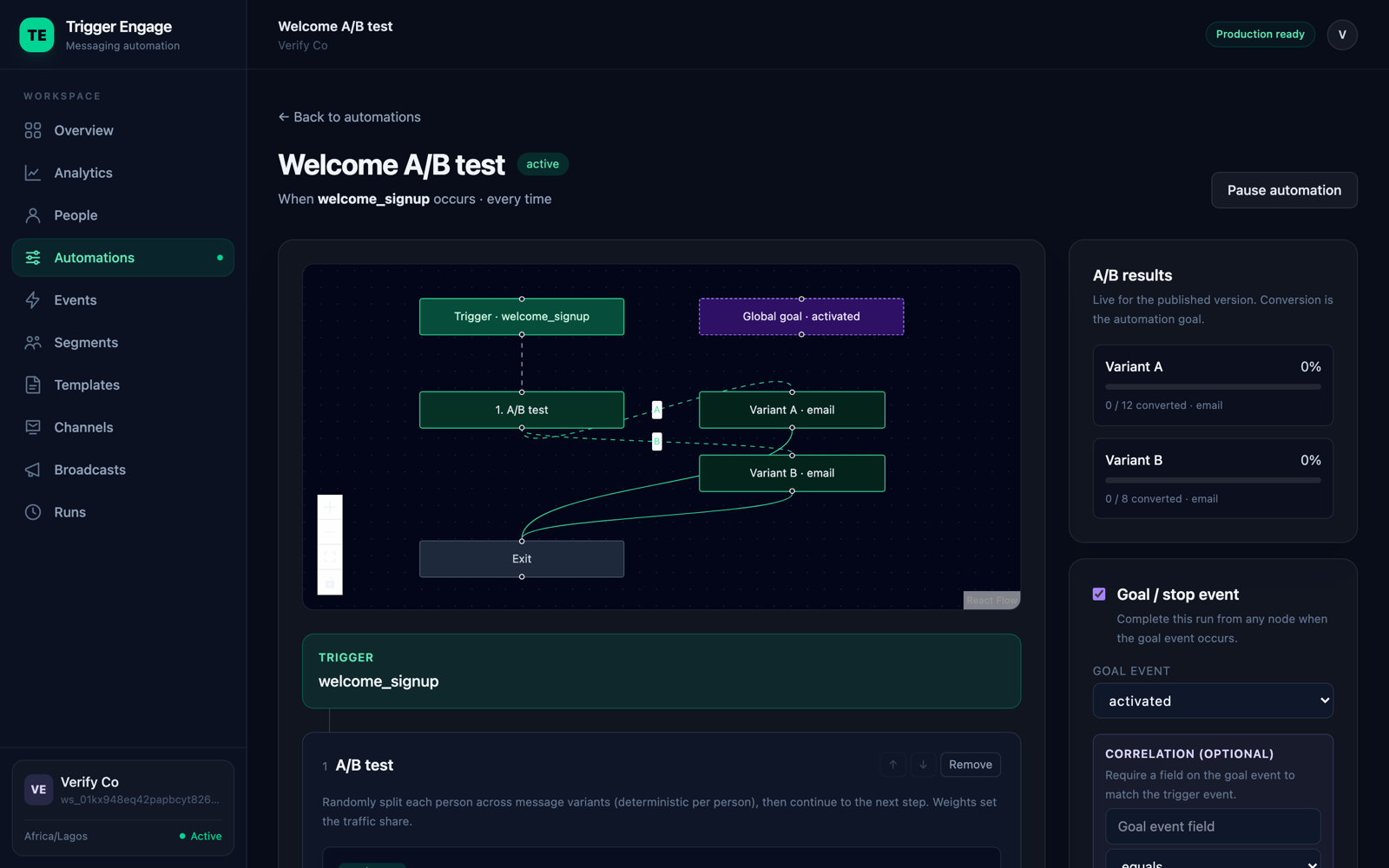The width and height of the screenshot is (1389, 868).
Task: Click the Segments group icon
Action: (33, 343)
